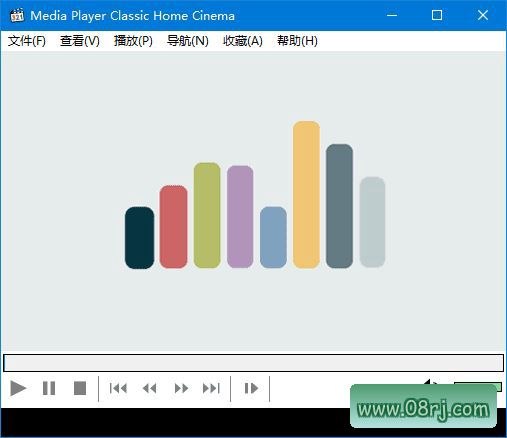Viewport: 507px width, 438px height.
Task: Click the frame-step icon
Action: click(x=251, y=388)
